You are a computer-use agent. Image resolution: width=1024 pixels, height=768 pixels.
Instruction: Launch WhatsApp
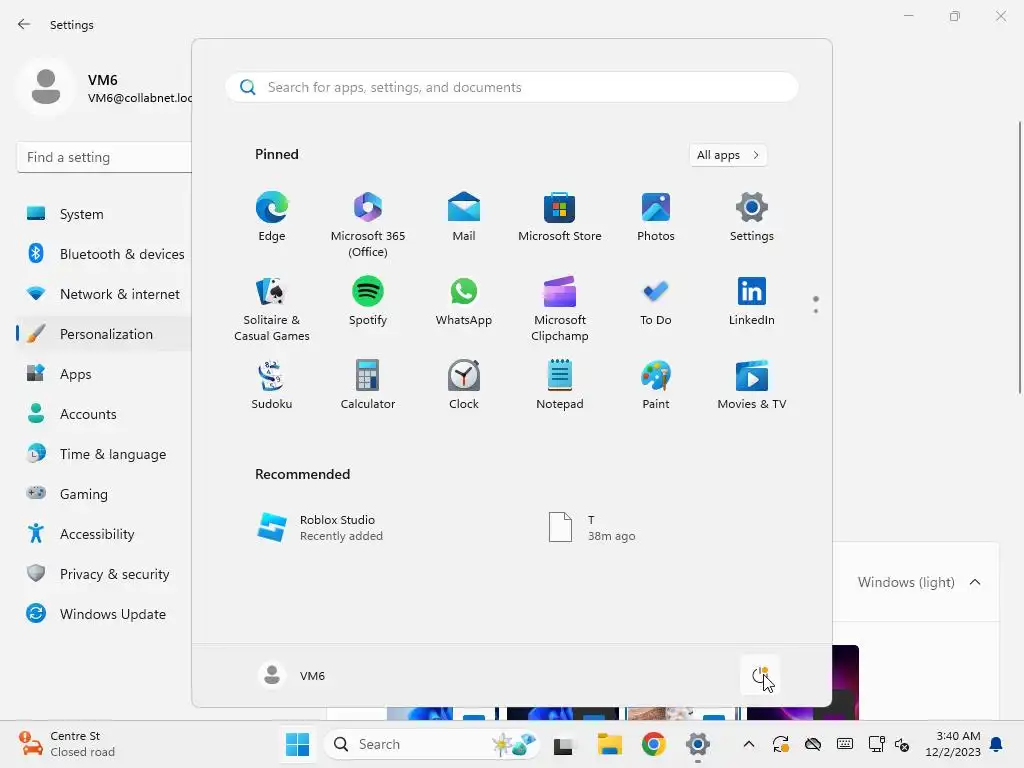464,301
